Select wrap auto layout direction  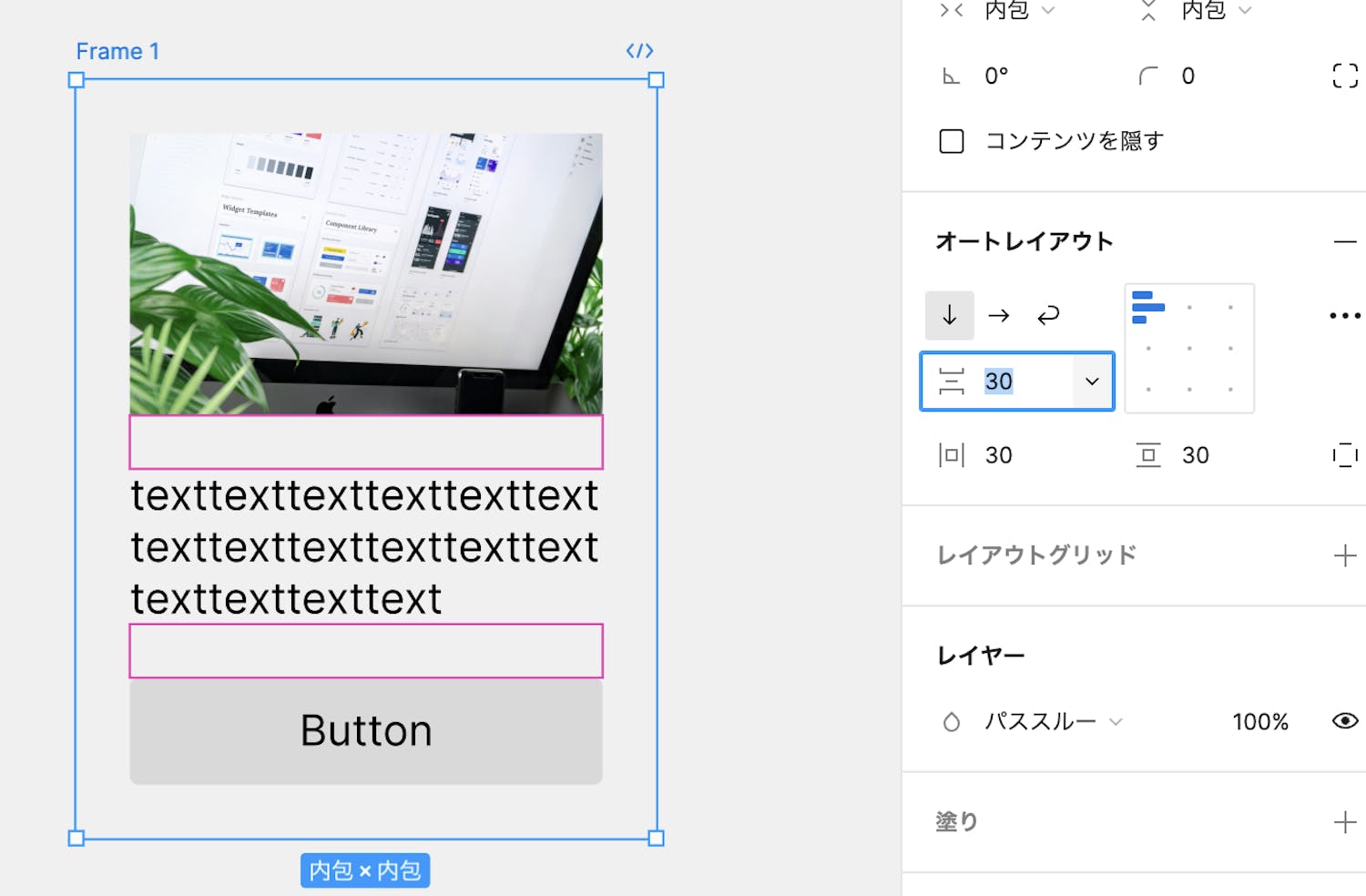[x=1048, y=315]
